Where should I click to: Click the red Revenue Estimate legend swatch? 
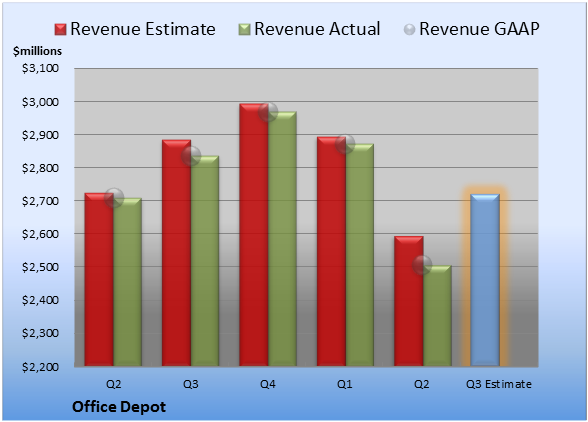60,29
